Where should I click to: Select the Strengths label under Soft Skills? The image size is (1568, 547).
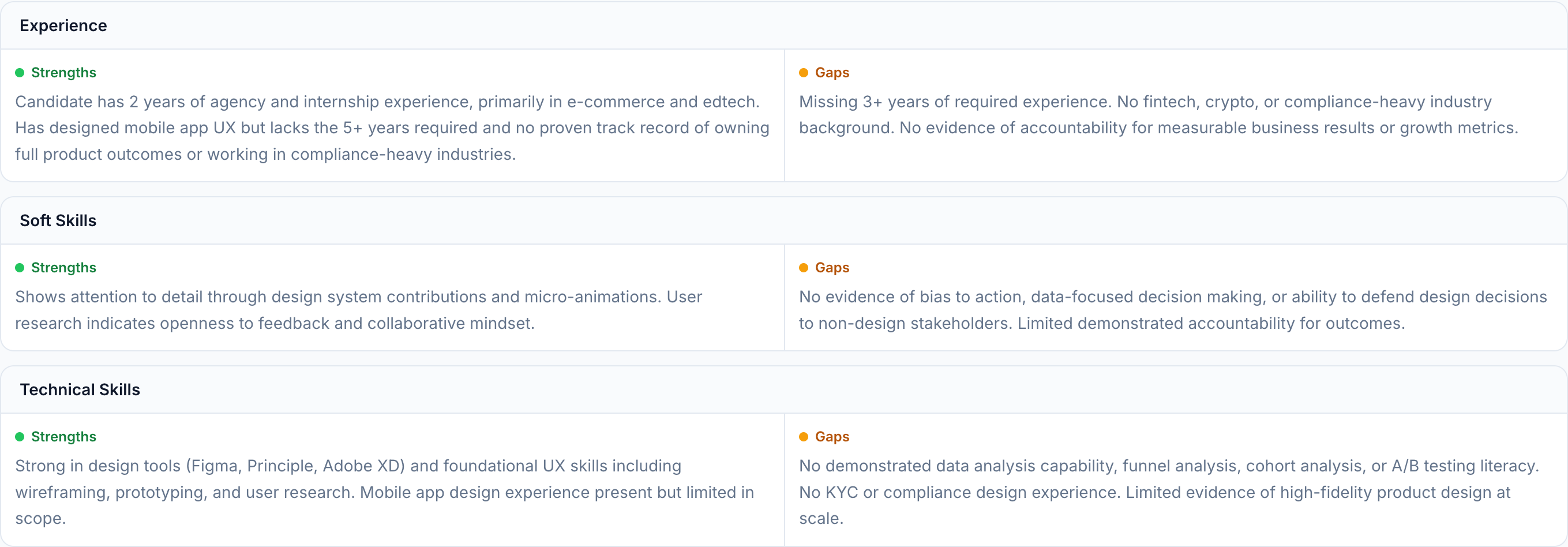click(x=63, y=268)
